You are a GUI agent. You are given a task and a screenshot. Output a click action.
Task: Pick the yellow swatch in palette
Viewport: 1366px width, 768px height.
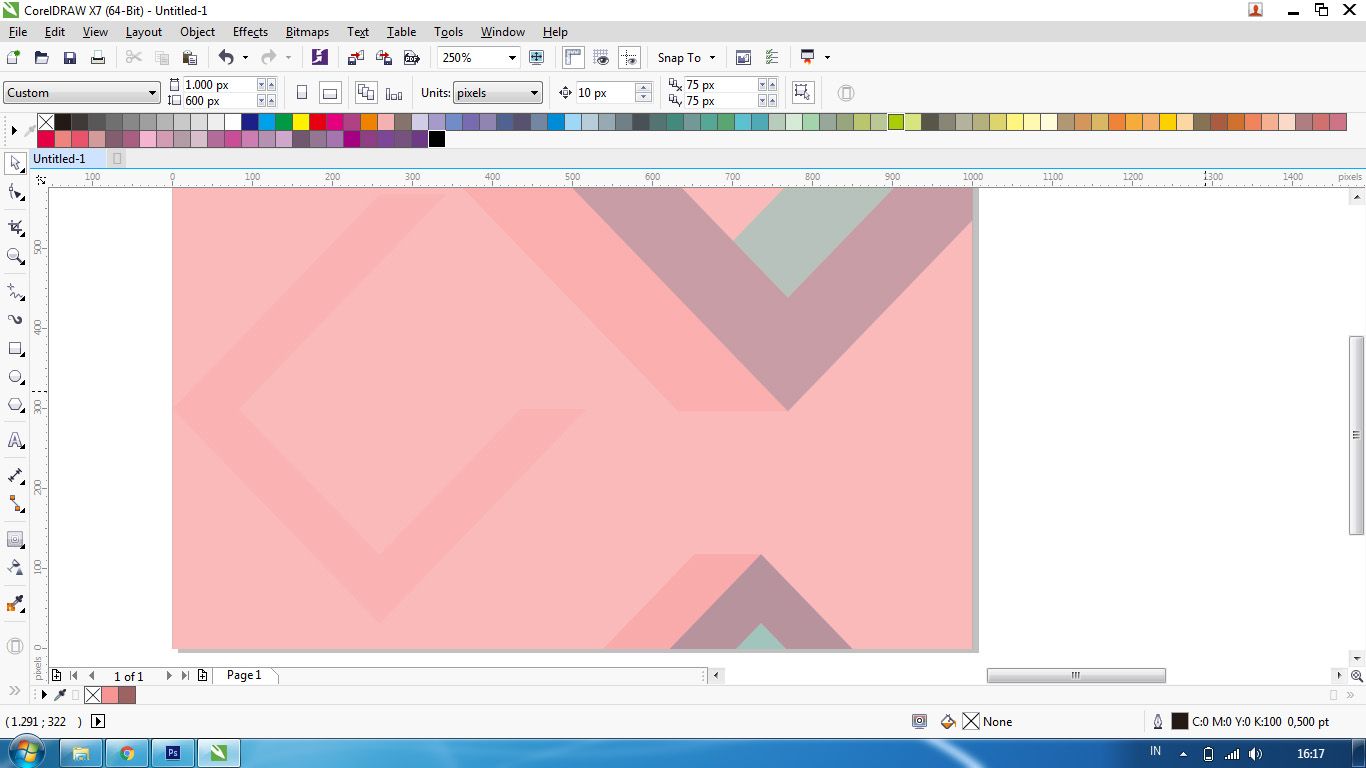pyautogui.click(x=301, y=122)
